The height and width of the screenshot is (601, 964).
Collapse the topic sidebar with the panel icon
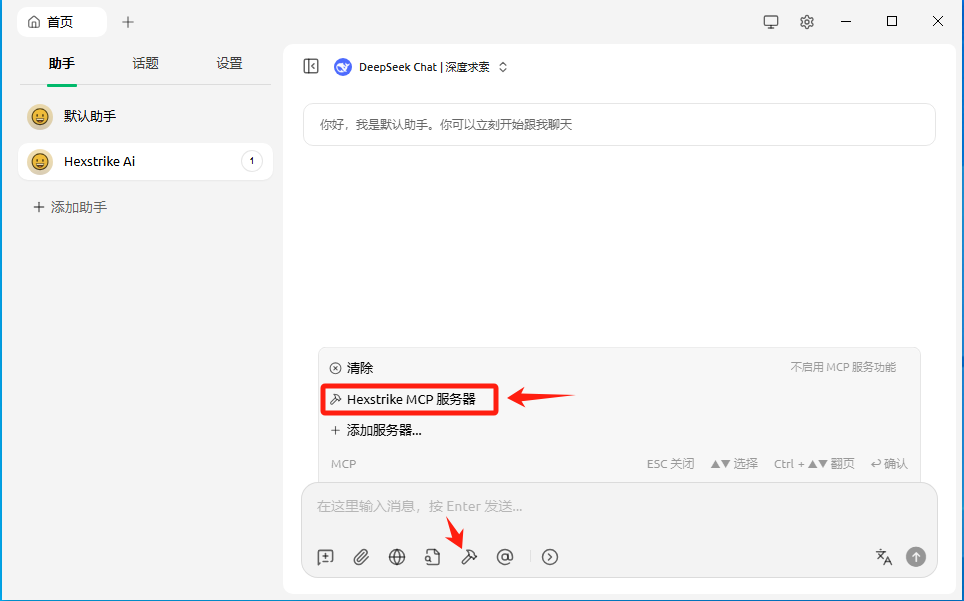[x=311, y=66]
